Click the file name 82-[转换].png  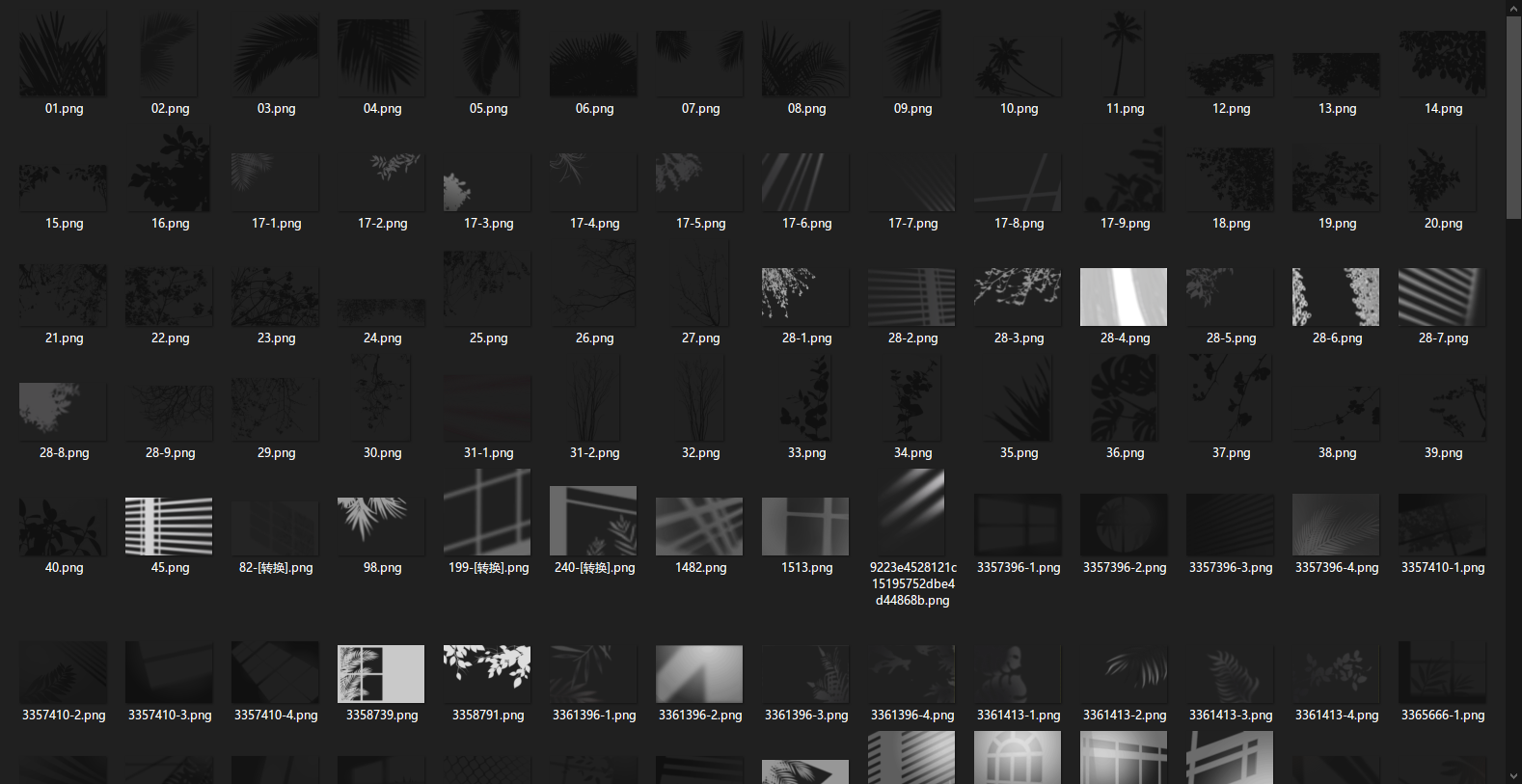pyautogui.click(x=276, y=568)
